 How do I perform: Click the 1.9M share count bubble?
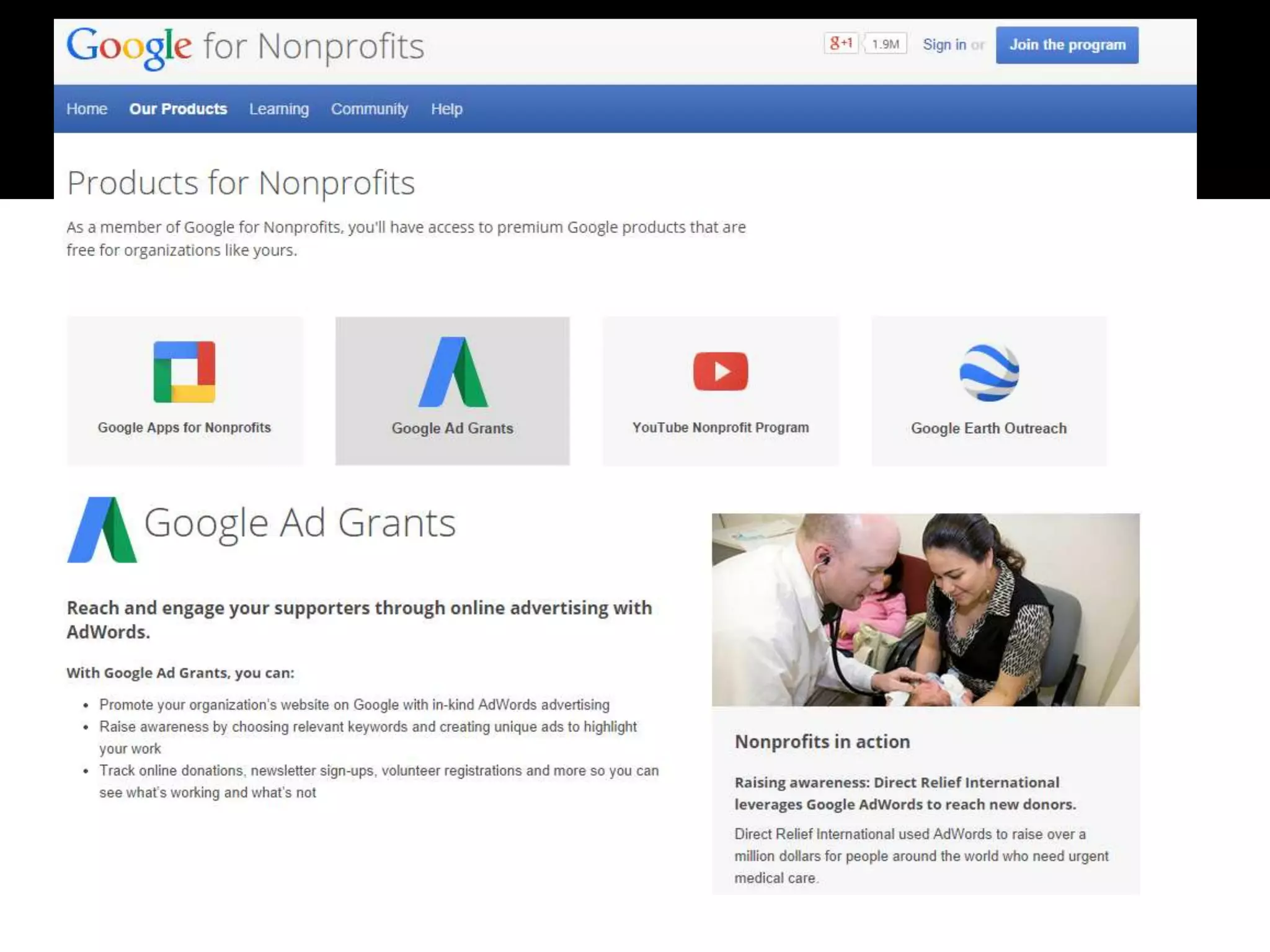(885, 44)
